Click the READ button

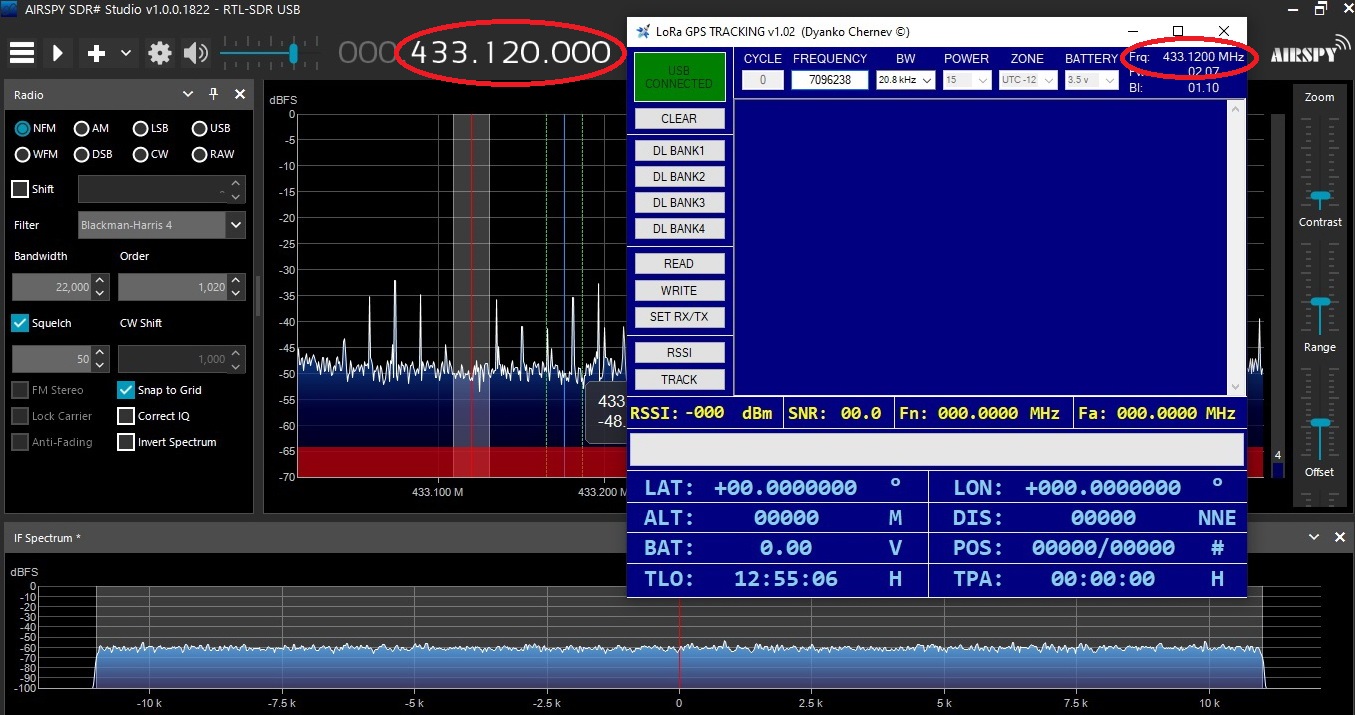tap(679, 264)
